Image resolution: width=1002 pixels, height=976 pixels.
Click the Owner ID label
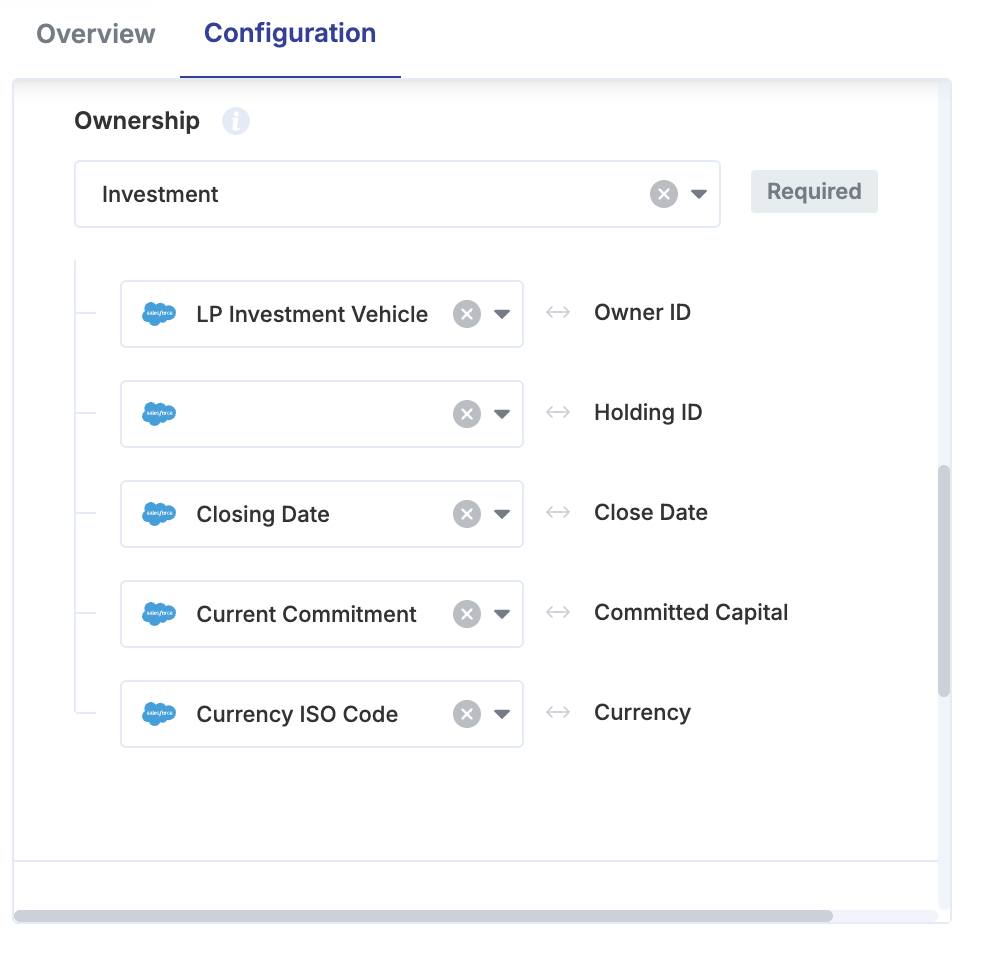point(642,313)
